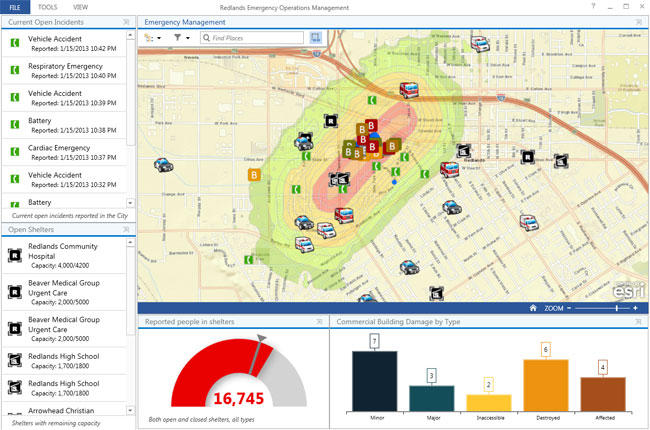
Task: Open the map filter dropdown
Action: 182,38
